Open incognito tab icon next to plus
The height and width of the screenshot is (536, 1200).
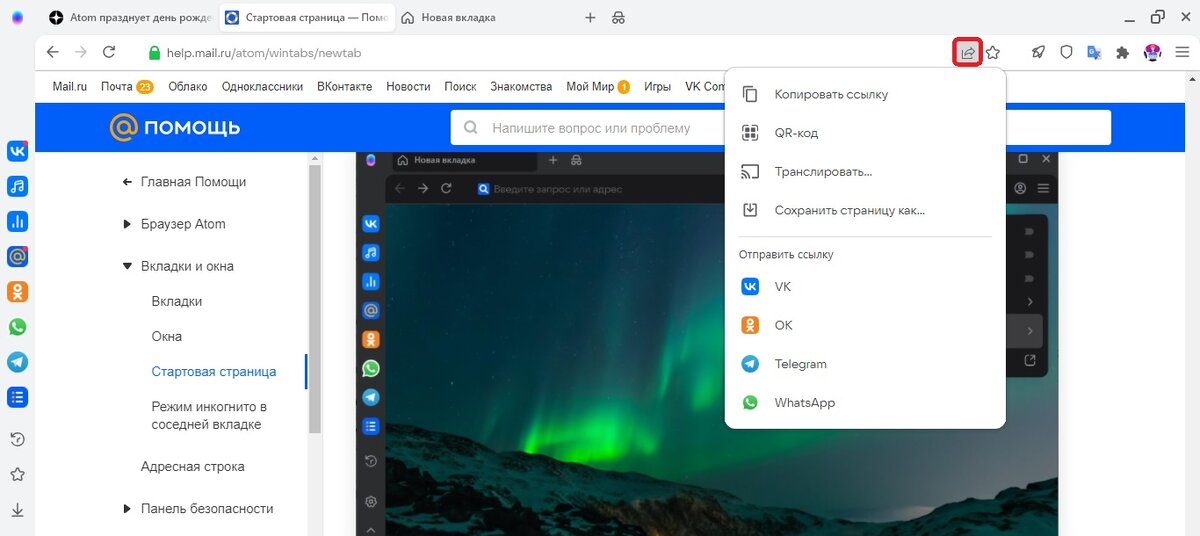tap(618, 18)
